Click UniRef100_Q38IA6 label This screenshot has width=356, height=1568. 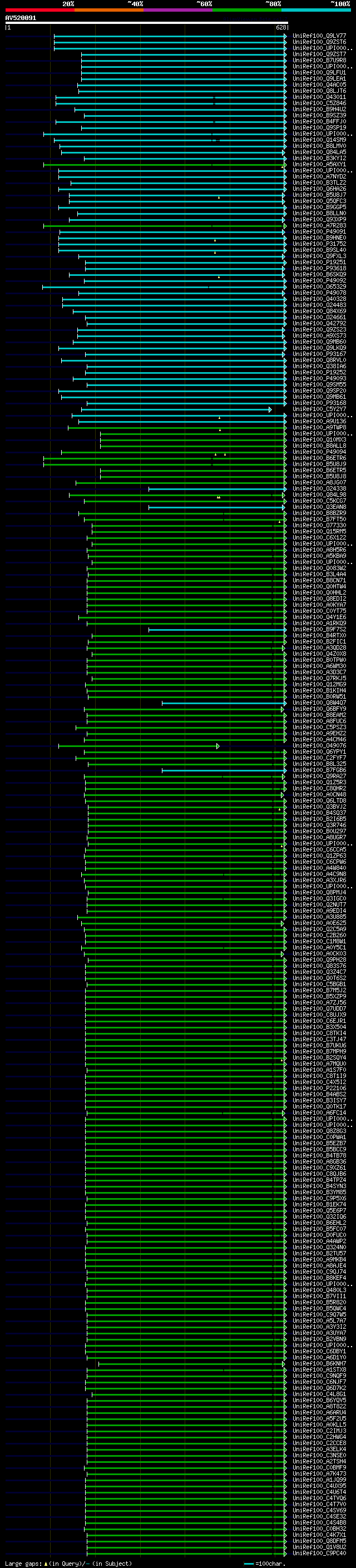pos(319,367)
